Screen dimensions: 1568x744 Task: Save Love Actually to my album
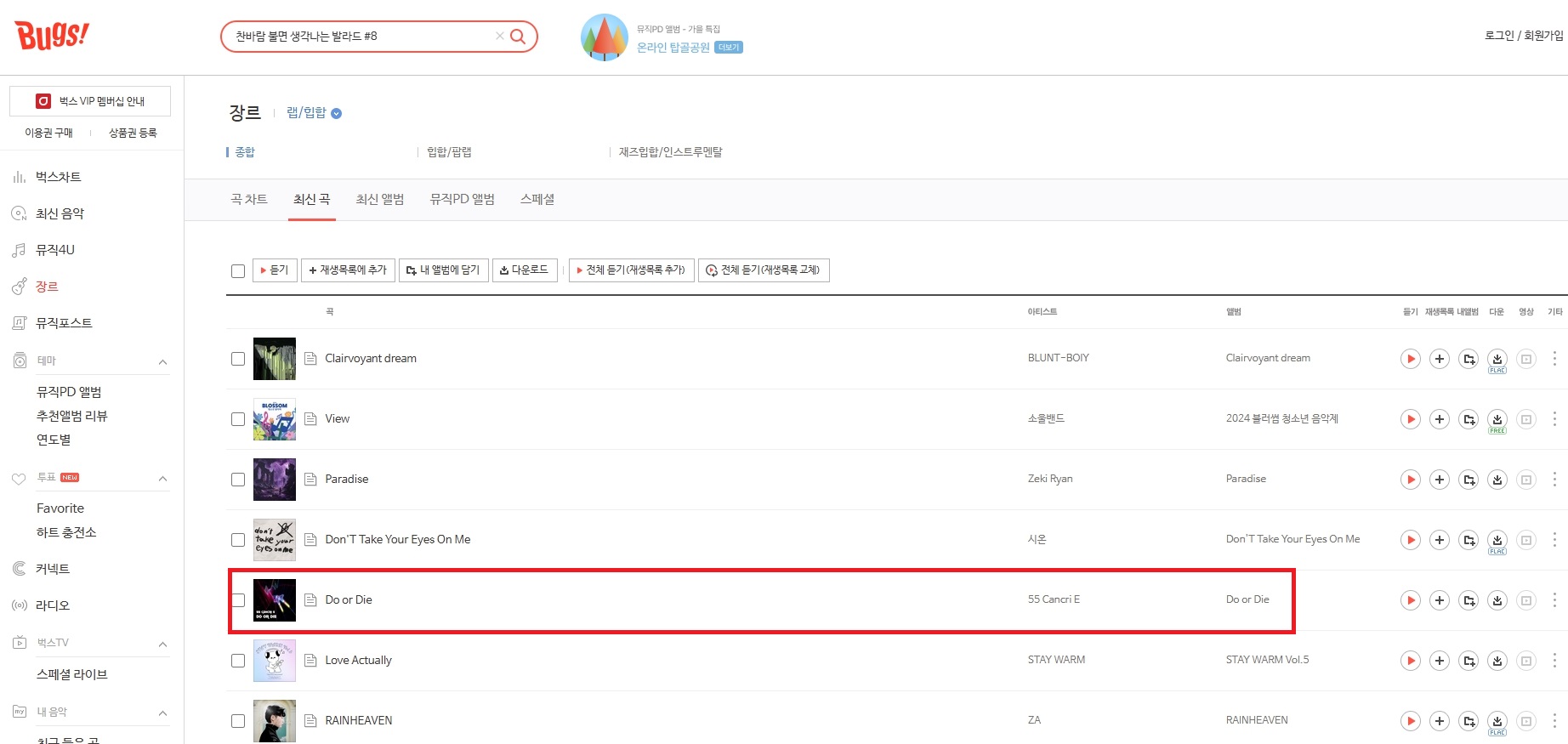1469,661
